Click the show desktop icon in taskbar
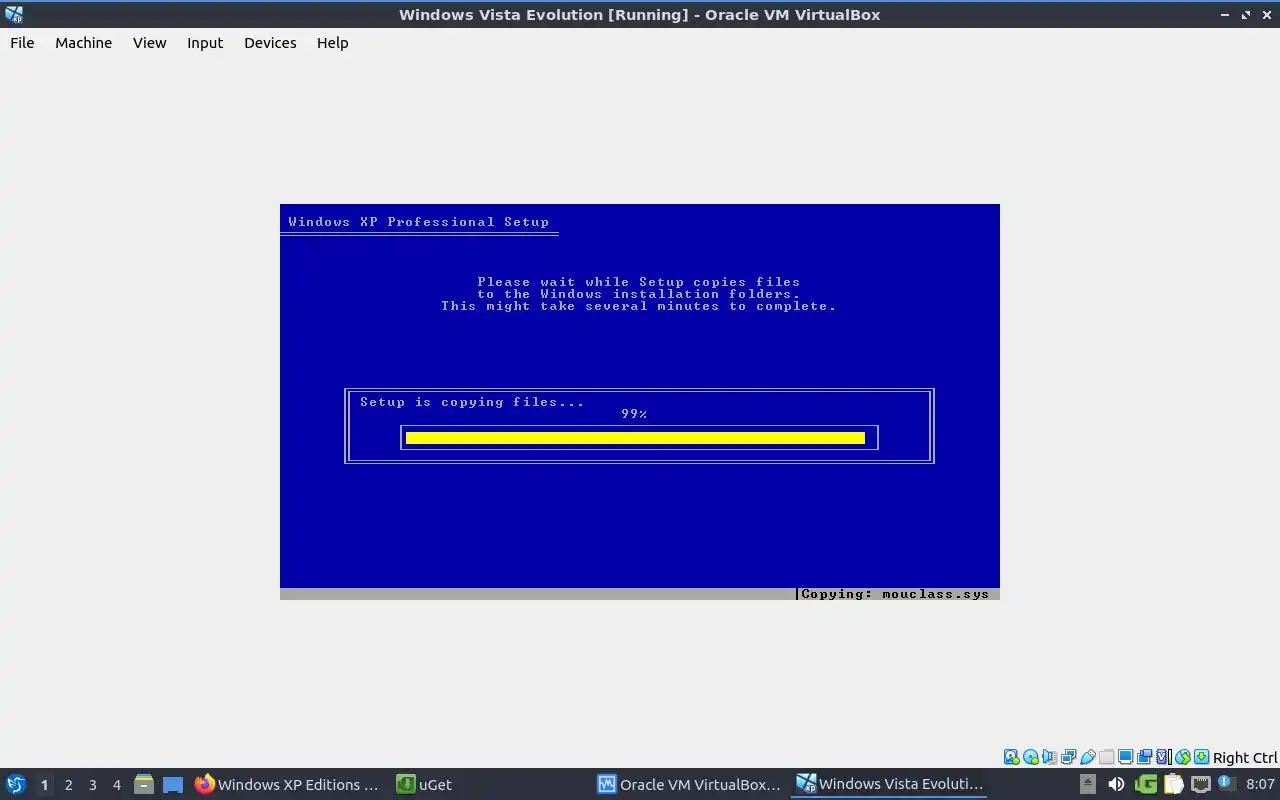This screenshot has height=800, width=1280. pyautogui.click(x=173, y=785)
